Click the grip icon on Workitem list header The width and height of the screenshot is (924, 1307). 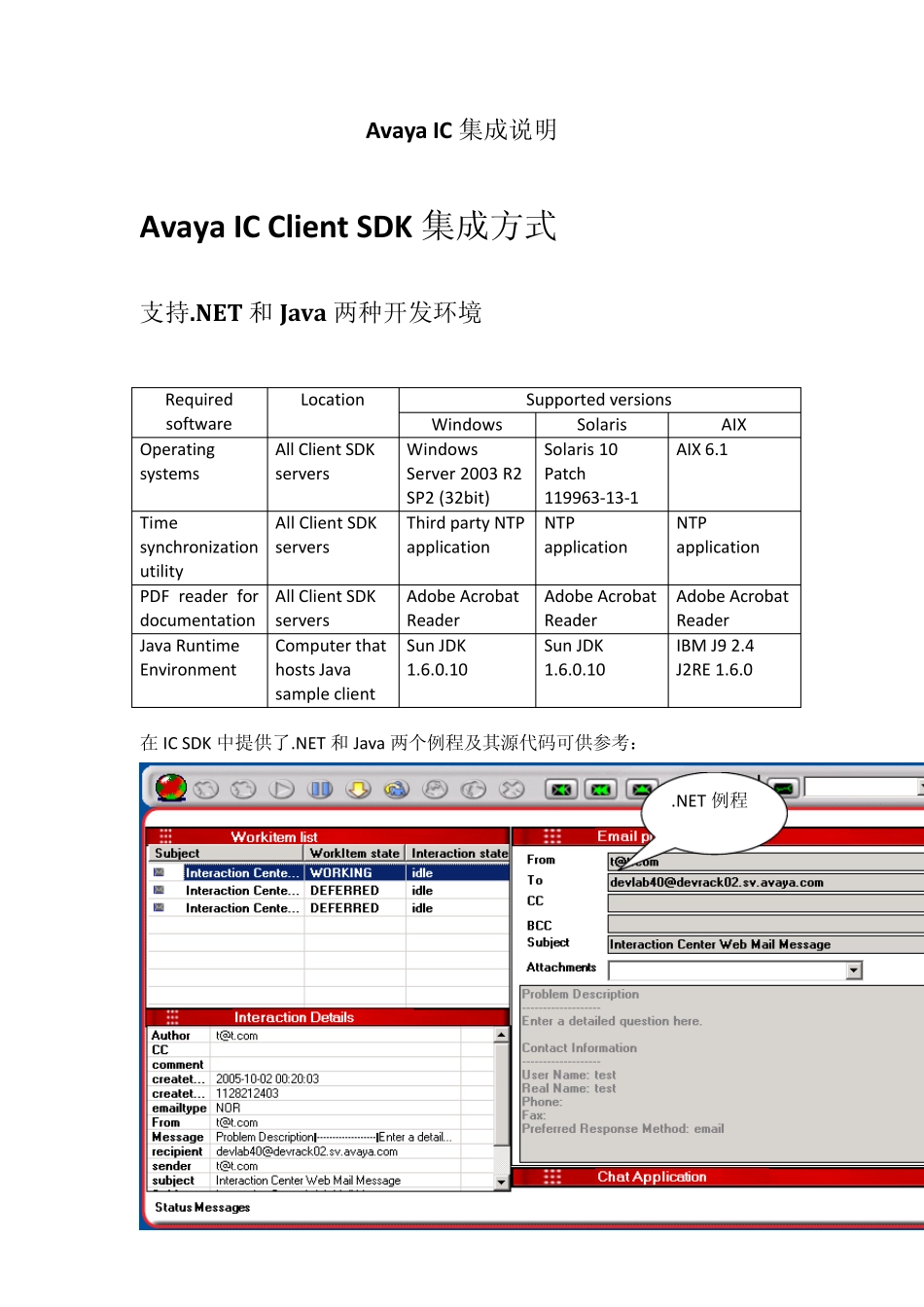point(165,836)
